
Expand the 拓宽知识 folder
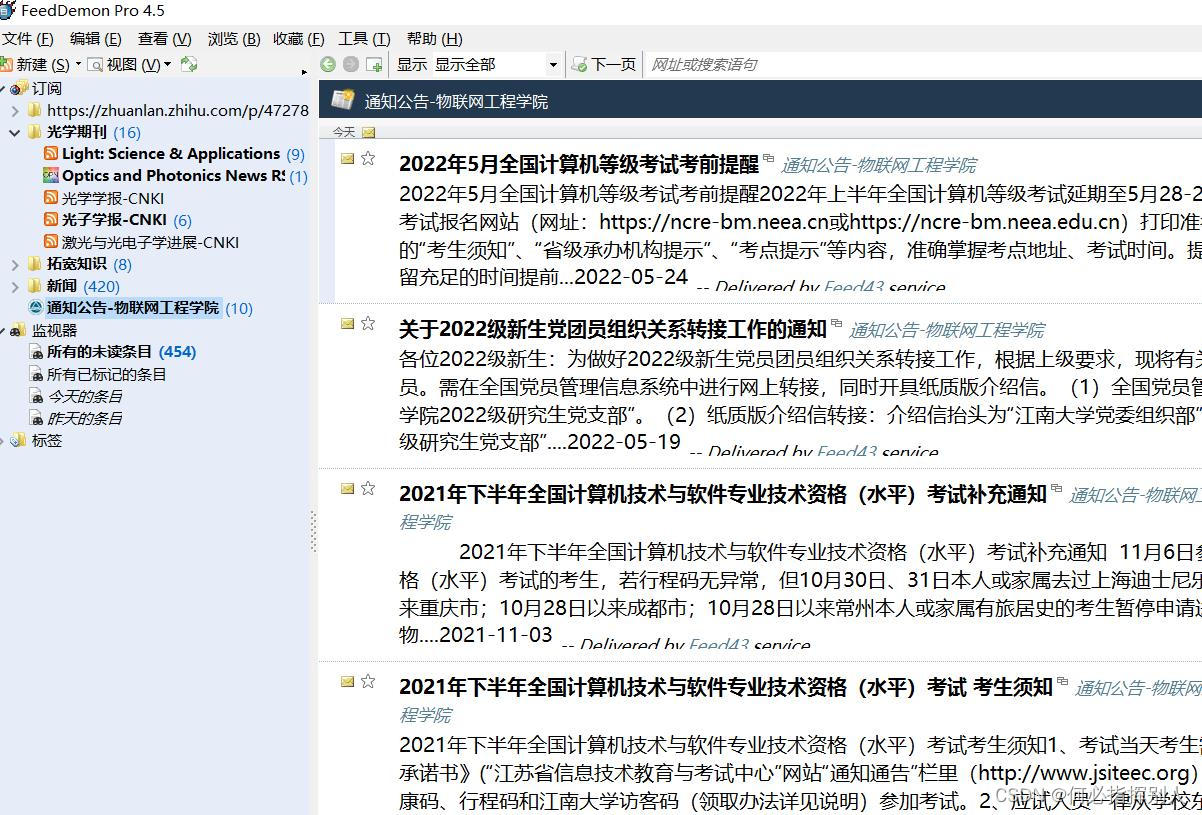[15, 264]
